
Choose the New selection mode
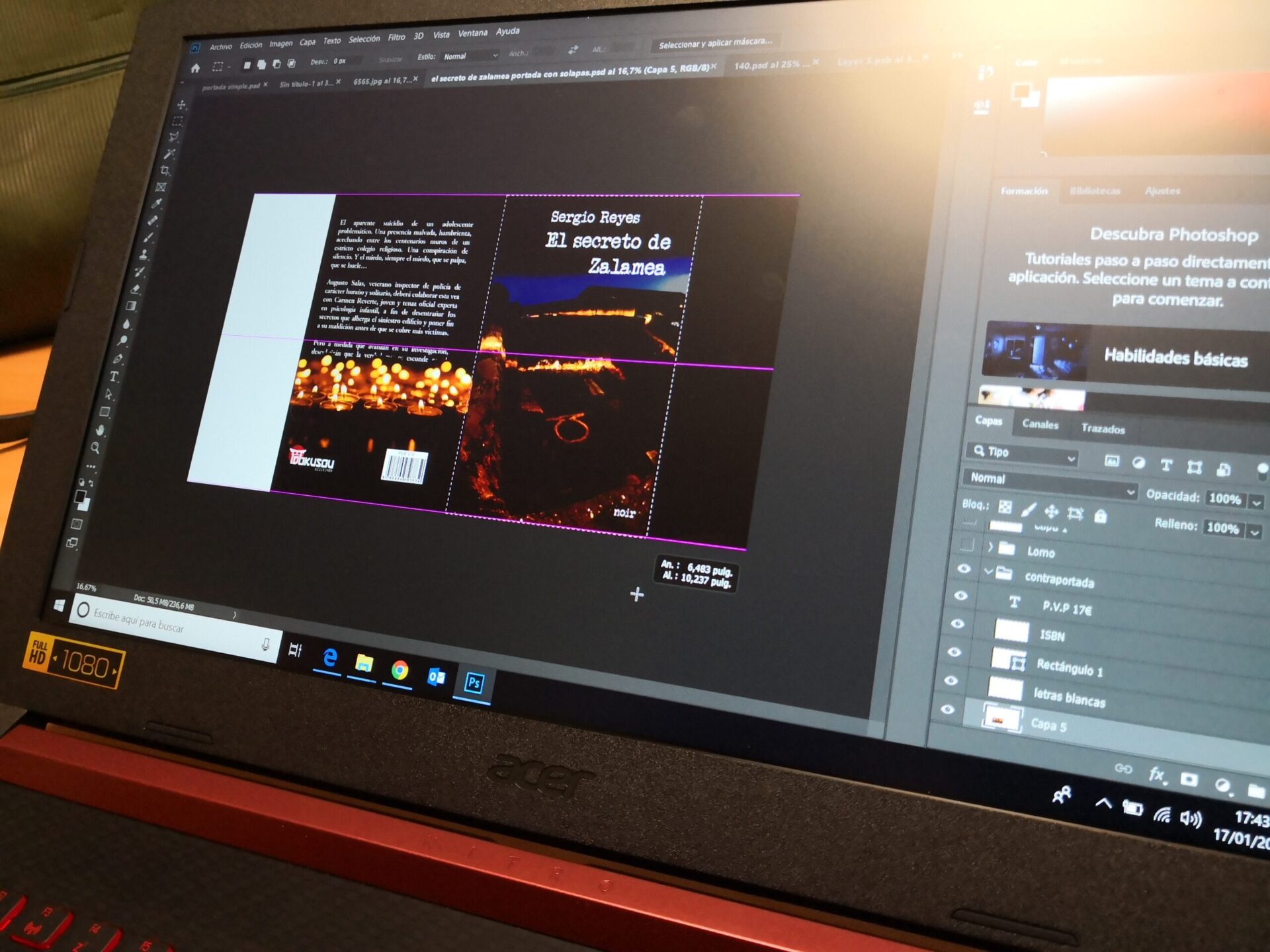[x=247, y=65]
